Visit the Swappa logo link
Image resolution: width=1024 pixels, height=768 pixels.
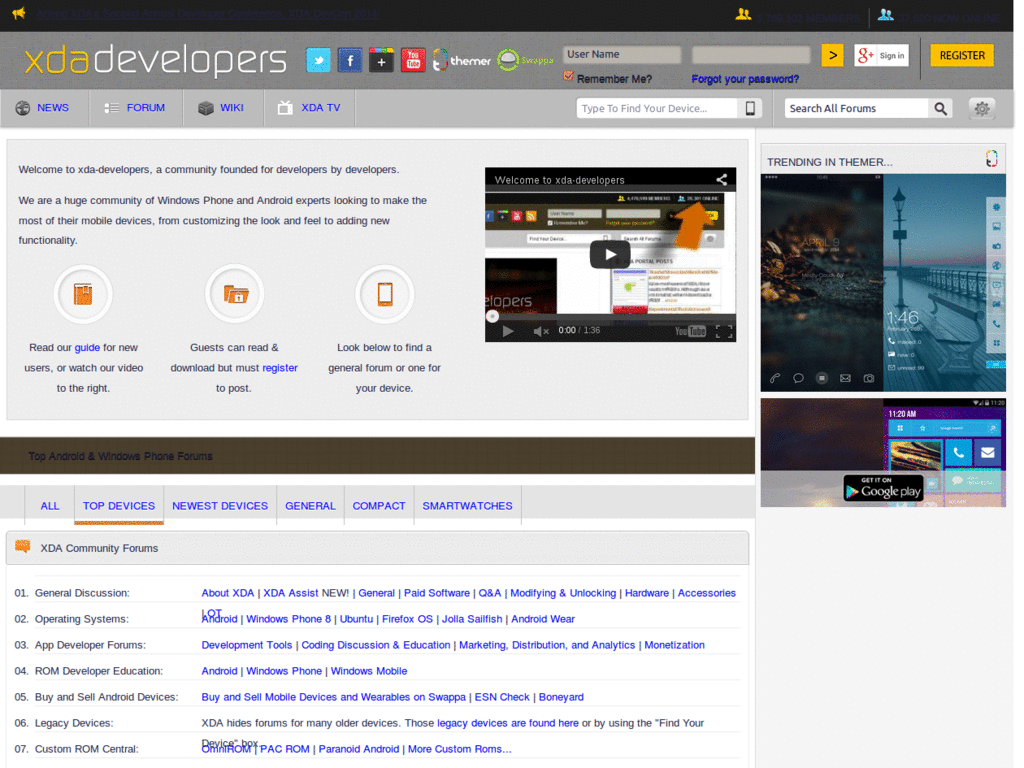pyautogui.click(x=524, y=60)
